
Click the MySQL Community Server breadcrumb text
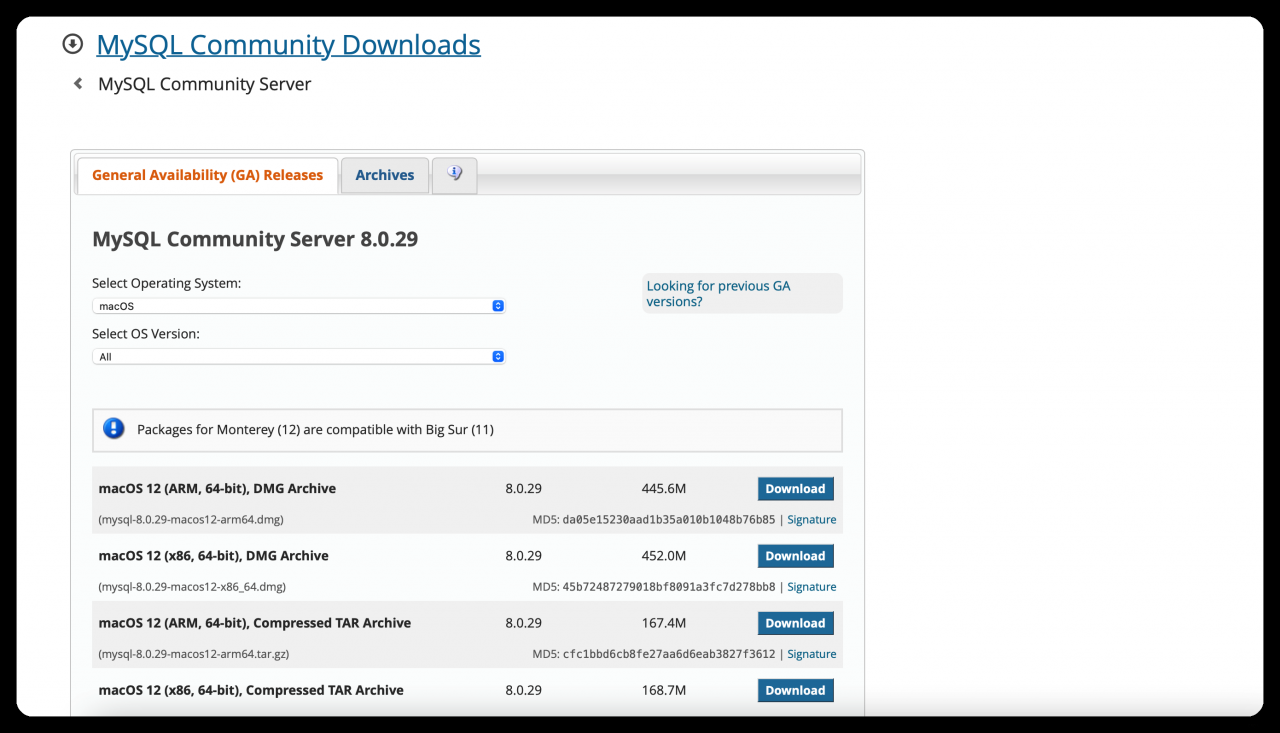[x=205, y=84]
